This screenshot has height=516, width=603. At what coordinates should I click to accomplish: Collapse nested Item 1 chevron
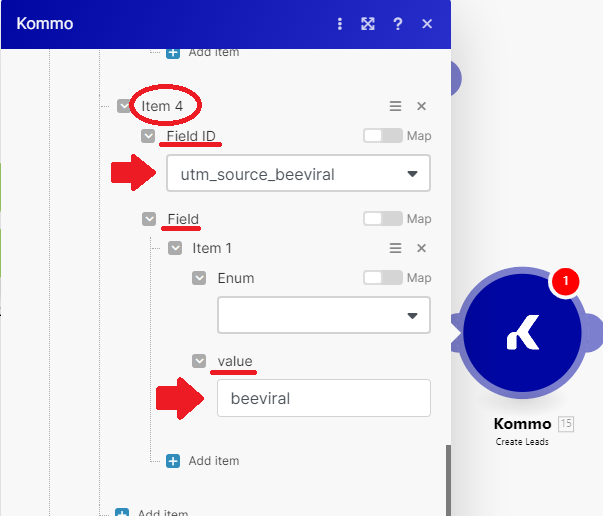pos(175,248)
